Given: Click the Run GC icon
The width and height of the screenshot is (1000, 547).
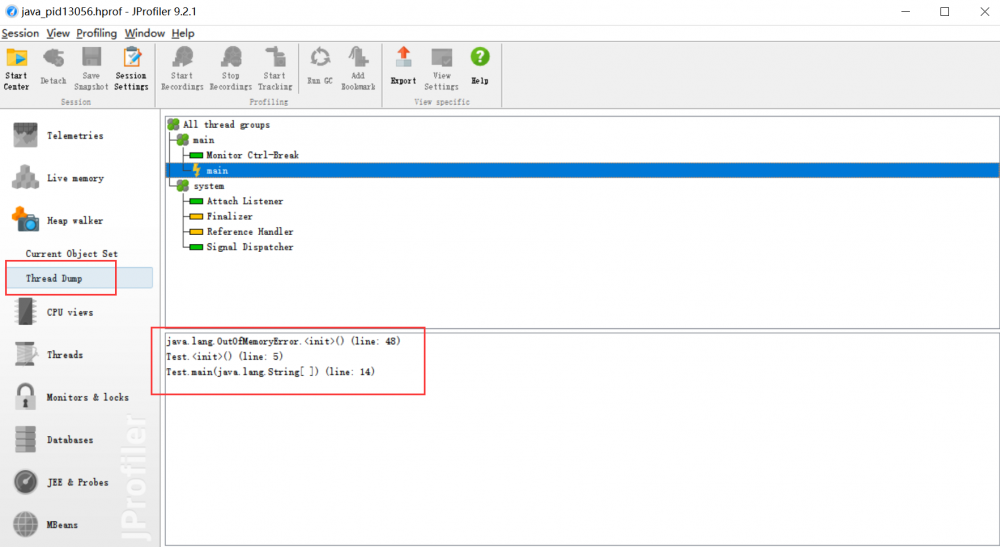Looking at the screenshot, I should (x=320, y=66).
